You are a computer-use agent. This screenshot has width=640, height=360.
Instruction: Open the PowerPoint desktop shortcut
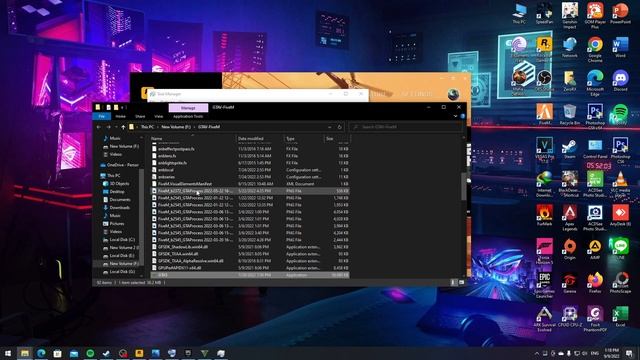click(x=620, y=13)
